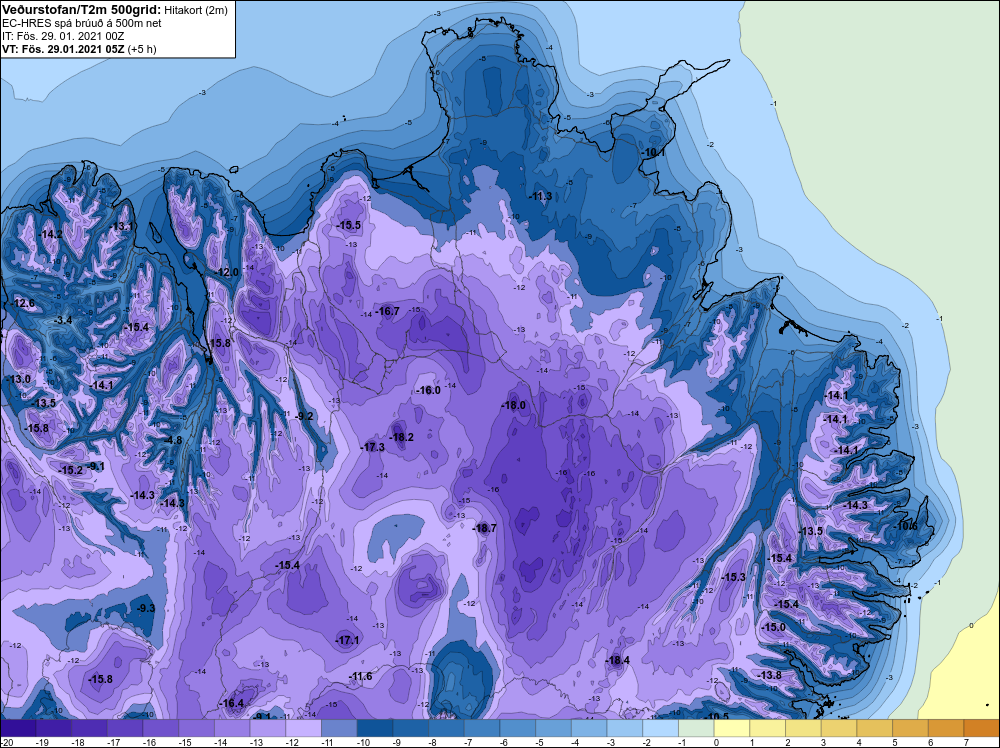The height and width of the screenshot is (748, 1000).
Task: Select the 0 legend scale number
Action: [716, 742]
